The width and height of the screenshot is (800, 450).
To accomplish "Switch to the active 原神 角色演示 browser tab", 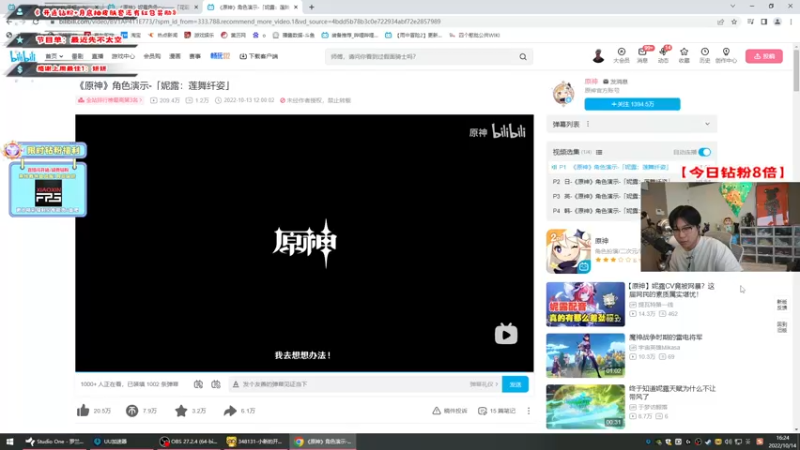I will (x=253, y=7).
